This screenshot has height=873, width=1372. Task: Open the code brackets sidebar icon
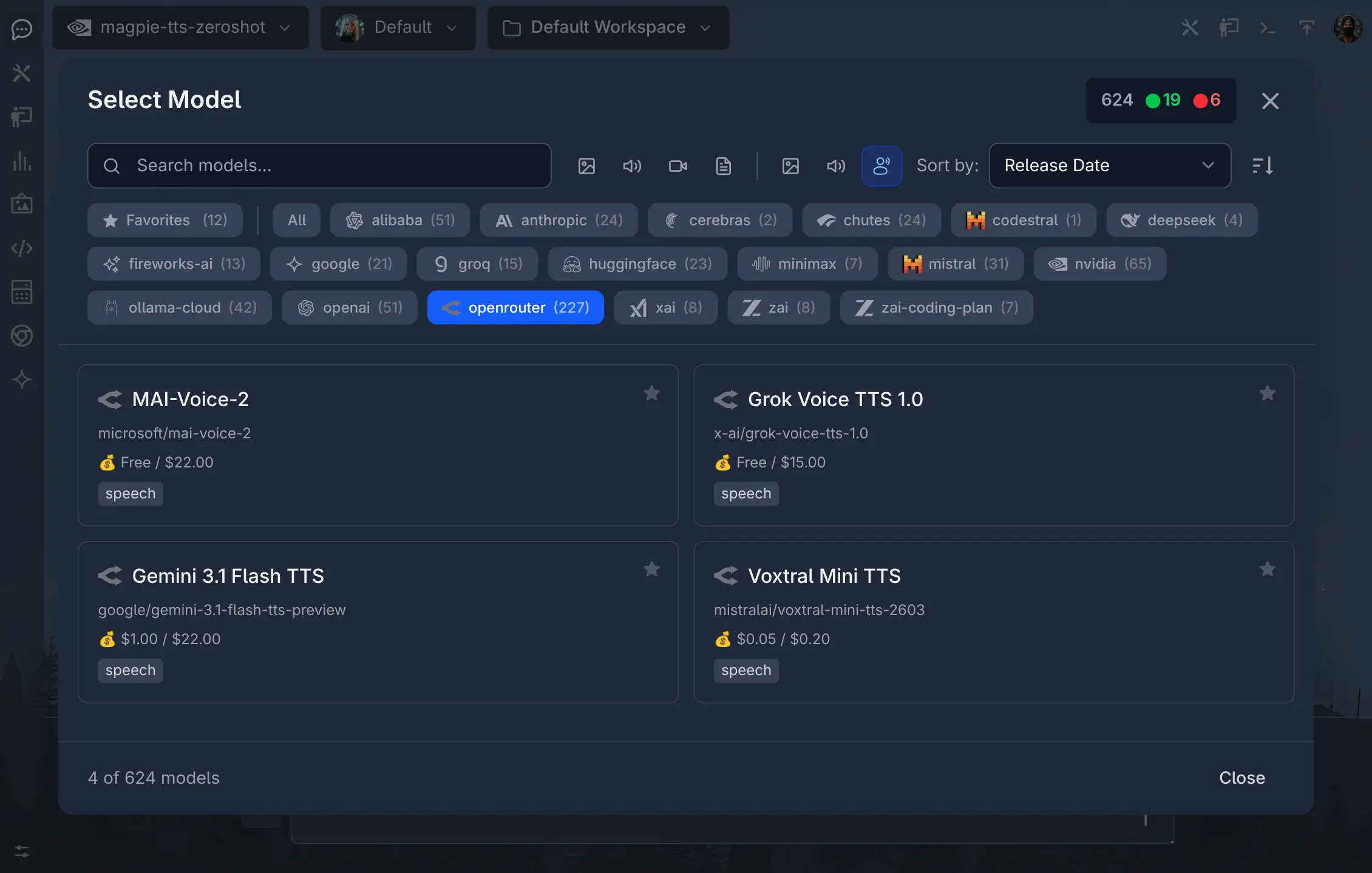pyautogui.click(x=22, y=248)
